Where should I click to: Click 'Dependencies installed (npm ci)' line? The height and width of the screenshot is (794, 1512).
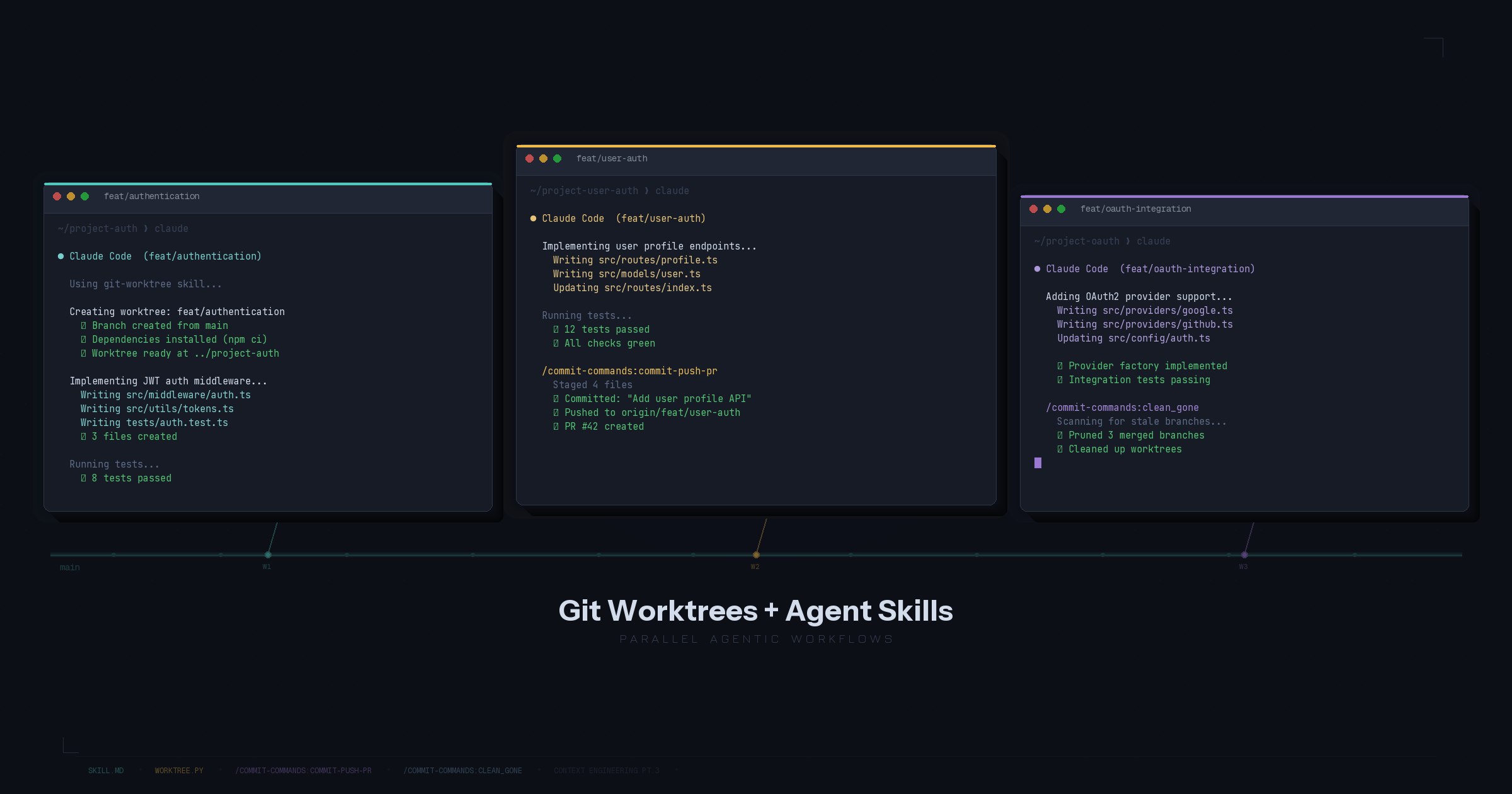[x=174, y=340]
